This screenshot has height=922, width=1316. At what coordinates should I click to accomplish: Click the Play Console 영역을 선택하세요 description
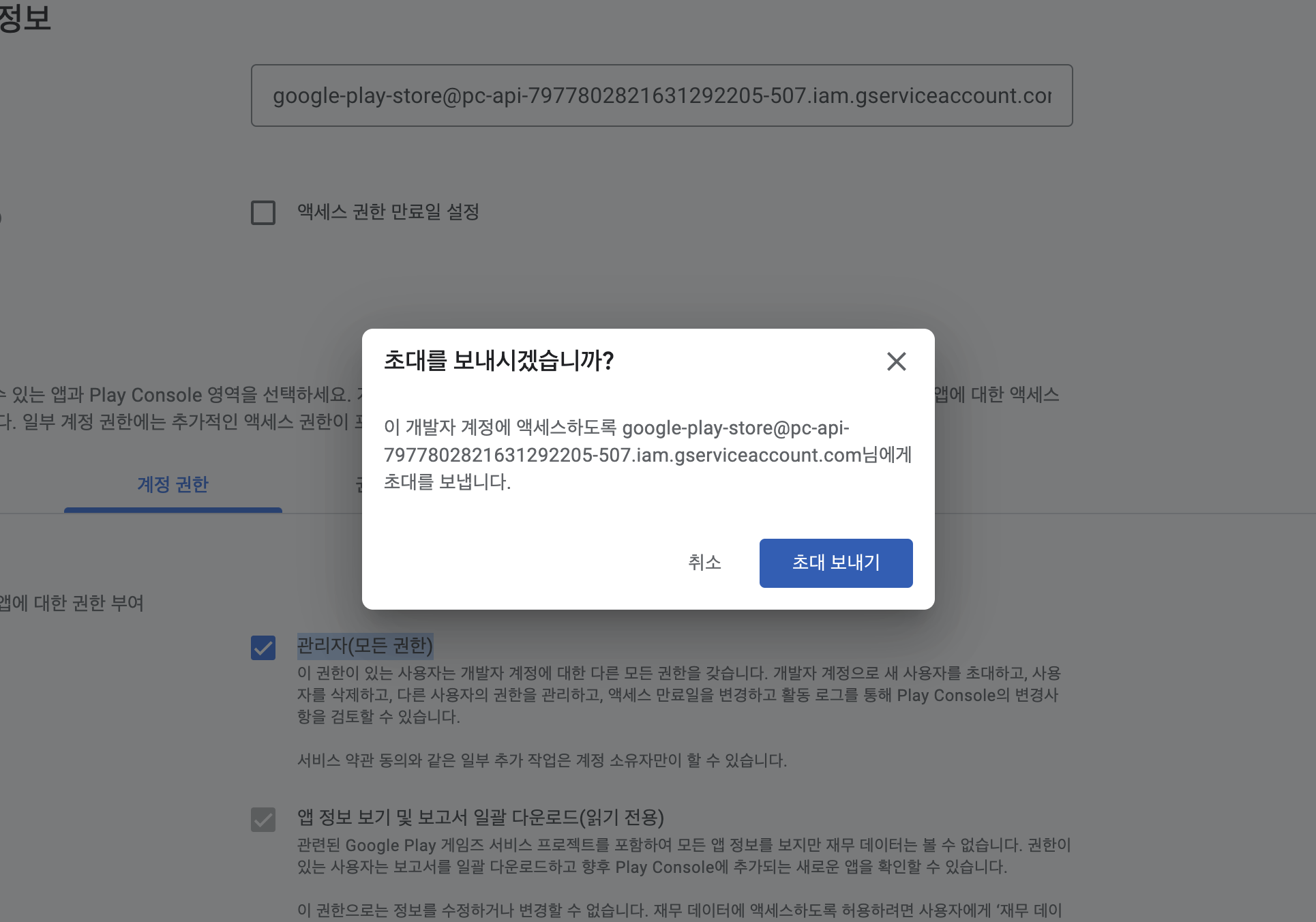click(x=179, y=408)
